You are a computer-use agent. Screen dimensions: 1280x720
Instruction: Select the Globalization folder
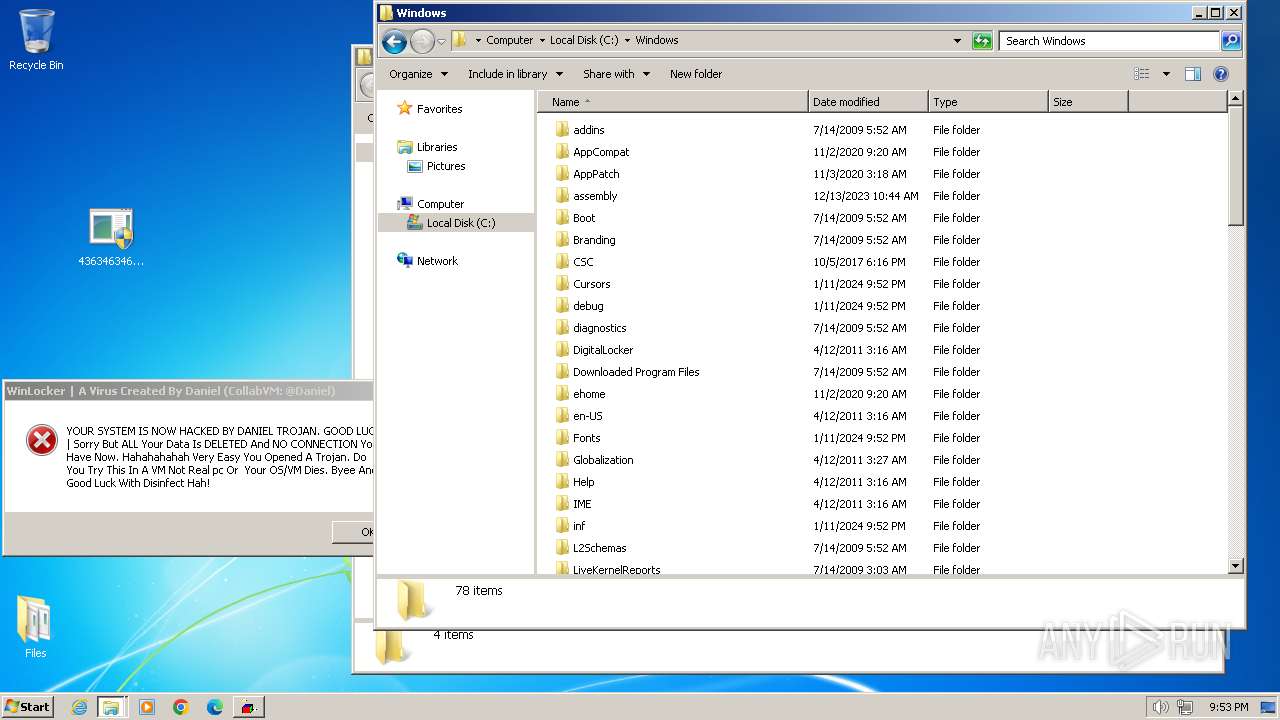603,460
